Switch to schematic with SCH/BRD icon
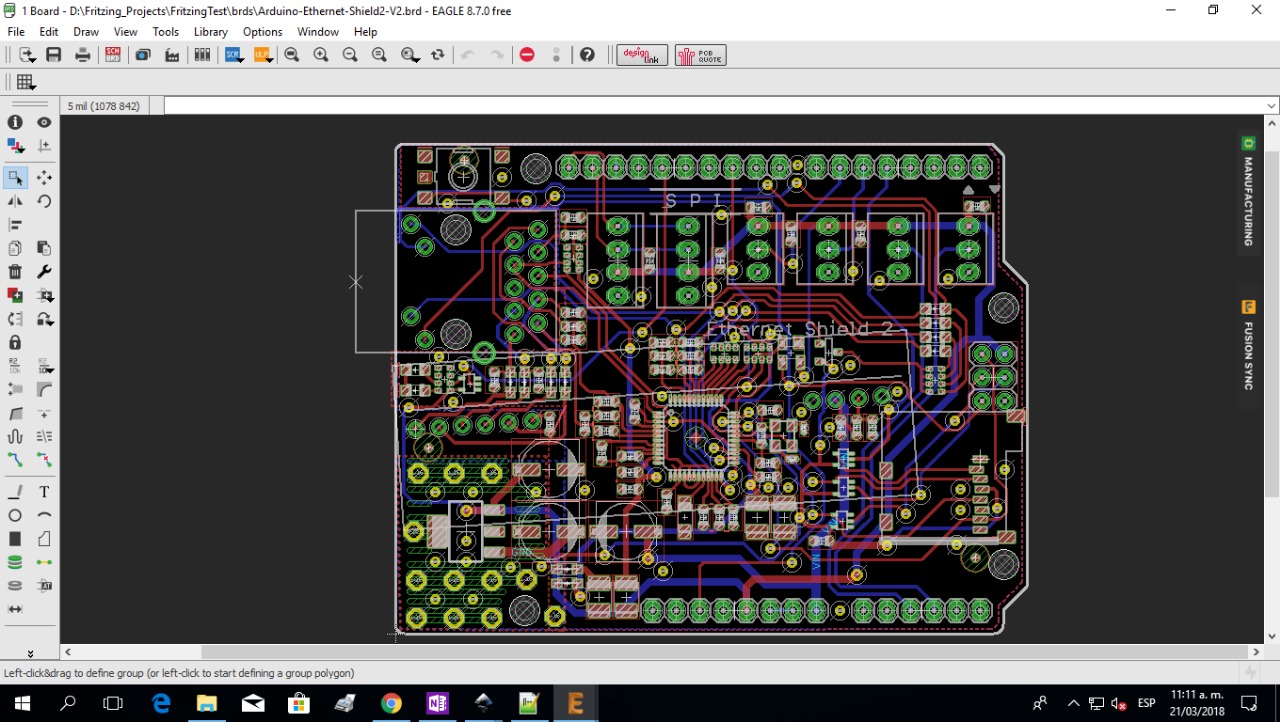Viewport: 1280px width, 722px height. [113, 55]
